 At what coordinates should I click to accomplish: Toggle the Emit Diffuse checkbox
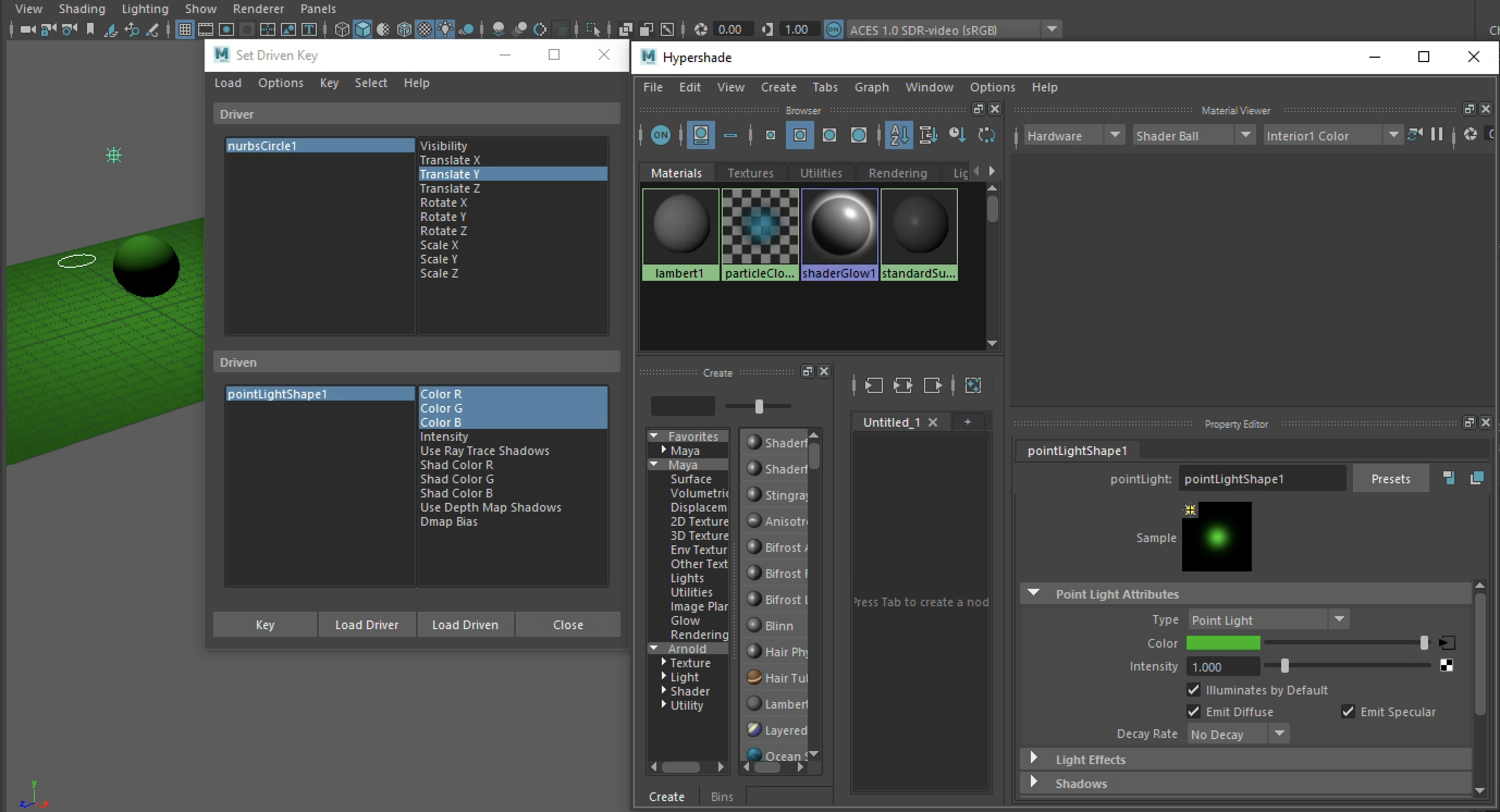coord(1193,711)
